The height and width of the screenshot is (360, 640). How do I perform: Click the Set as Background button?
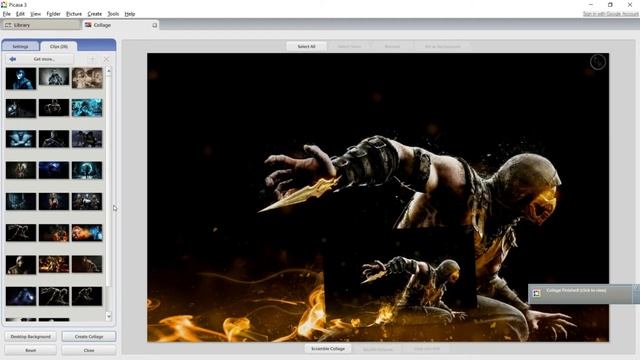[x=442, y=47]
